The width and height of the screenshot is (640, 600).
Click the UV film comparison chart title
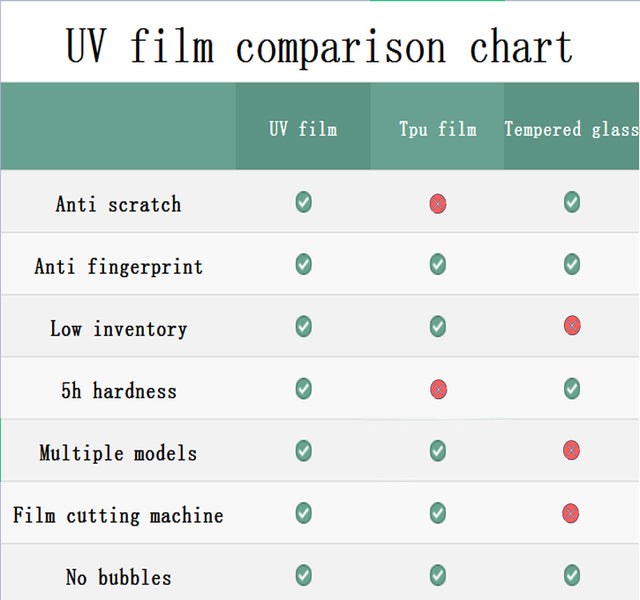319,47
